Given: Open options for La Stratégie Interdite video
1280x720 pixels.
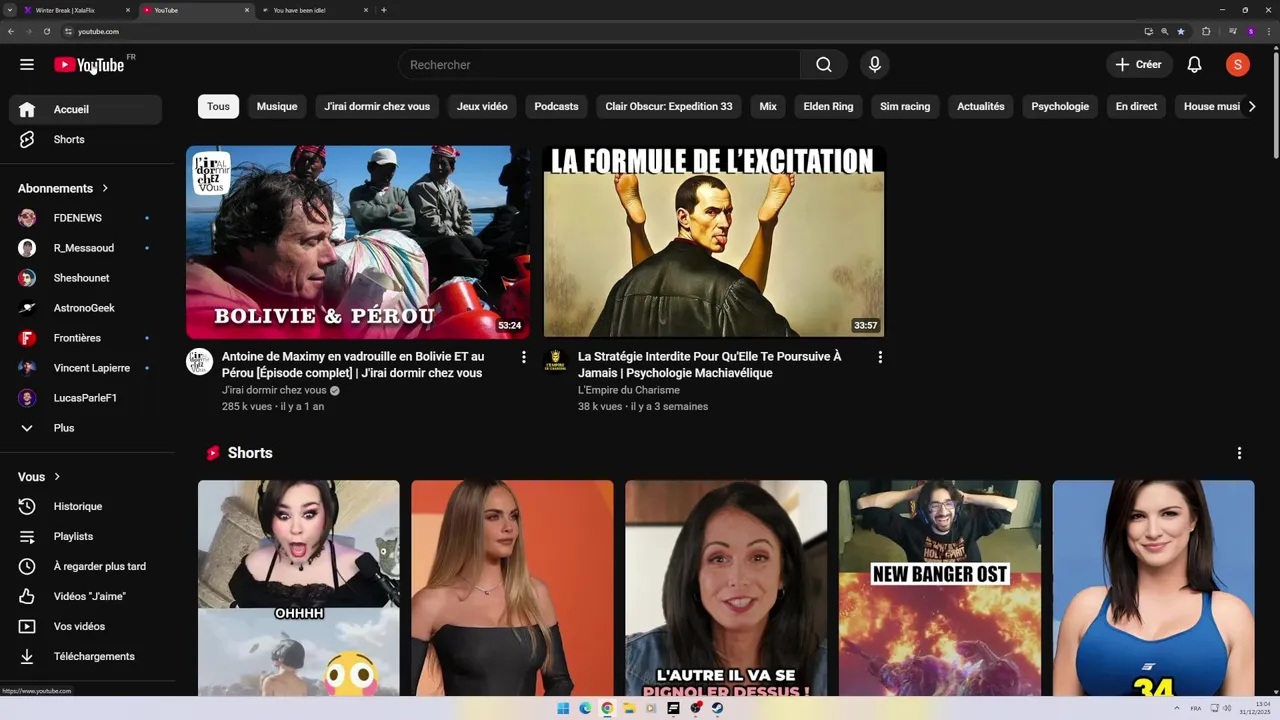Looking at the screenshot, I should tap(880, 357).
